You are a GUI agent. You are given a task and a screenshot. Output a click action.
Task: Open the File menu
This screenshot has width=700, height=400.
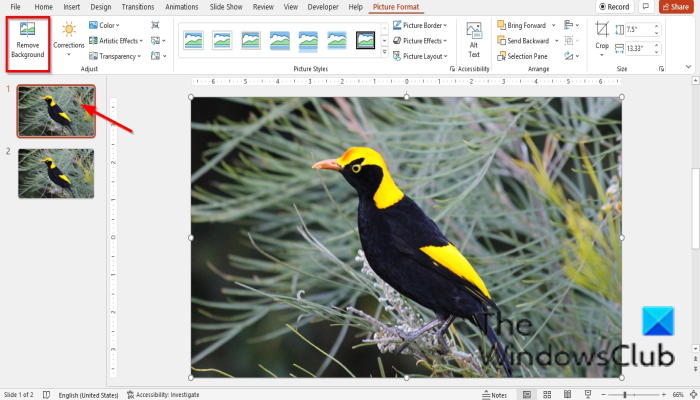coord(15,7)
